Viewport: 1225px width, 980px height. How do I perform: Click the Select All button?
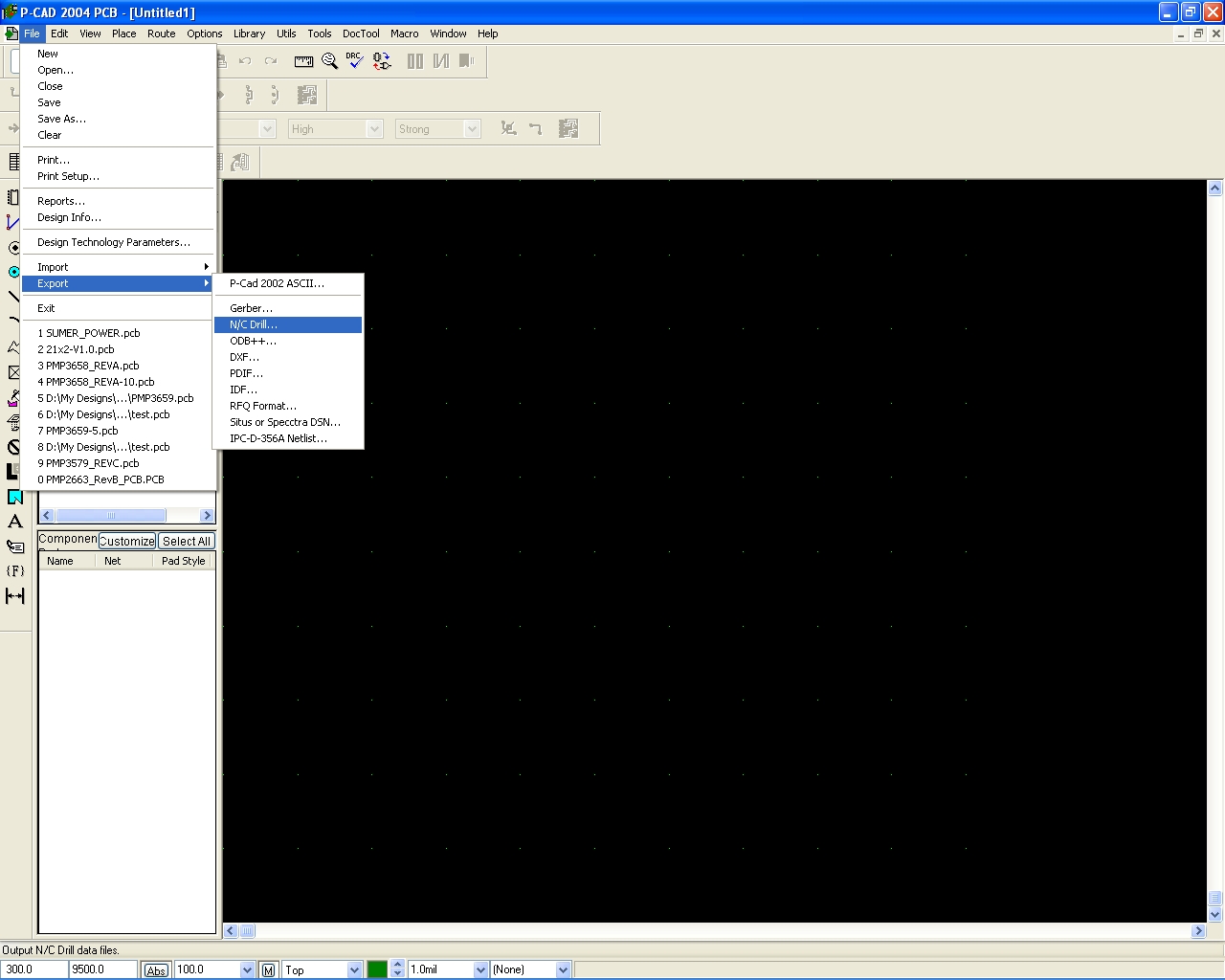[186, 541]
